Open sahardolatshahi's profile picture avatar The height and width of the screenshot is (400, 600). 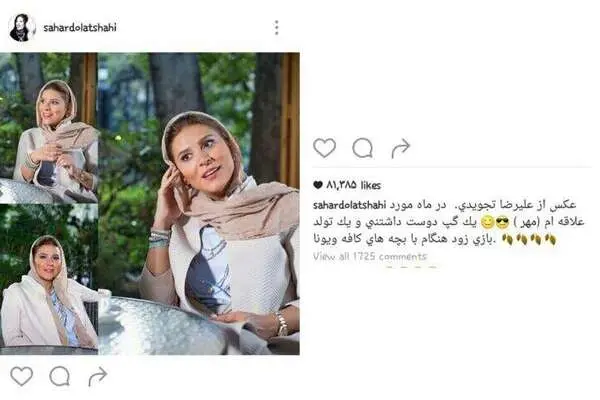(x=21, y=28)
